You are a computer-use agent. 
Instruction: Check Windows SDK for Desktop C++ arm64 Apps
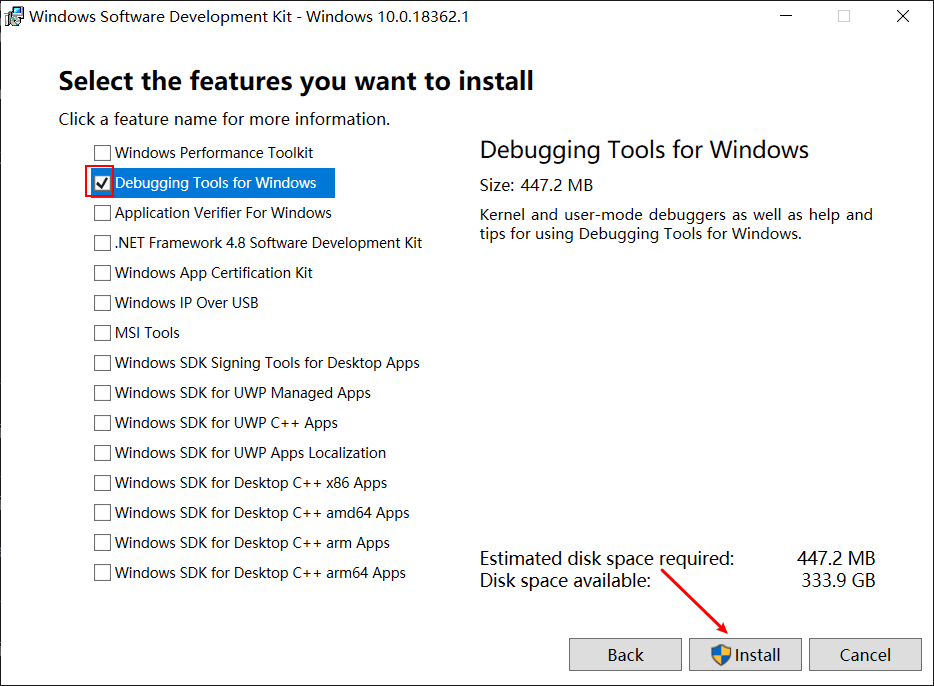tap(101, 572)
